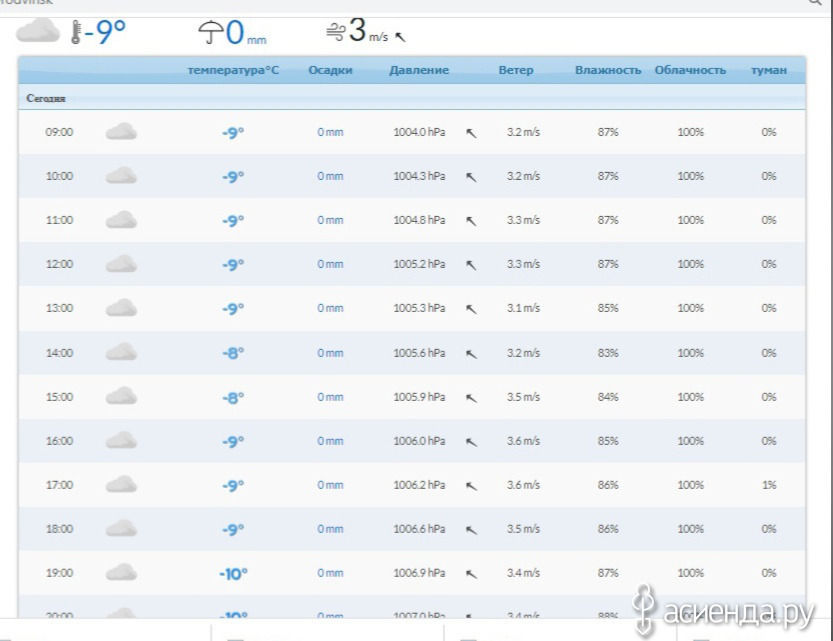Viewport: 833px width, 641px height.
Task: Click the -8° temperature at 14:00
Action: click(233, 353)
